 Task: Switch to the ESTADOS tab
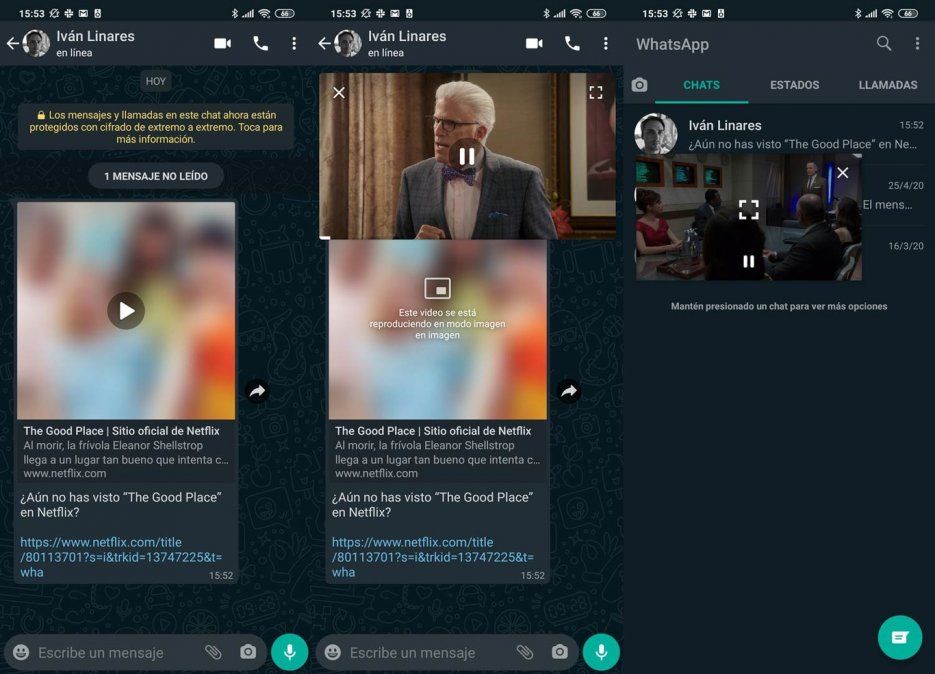794,85
